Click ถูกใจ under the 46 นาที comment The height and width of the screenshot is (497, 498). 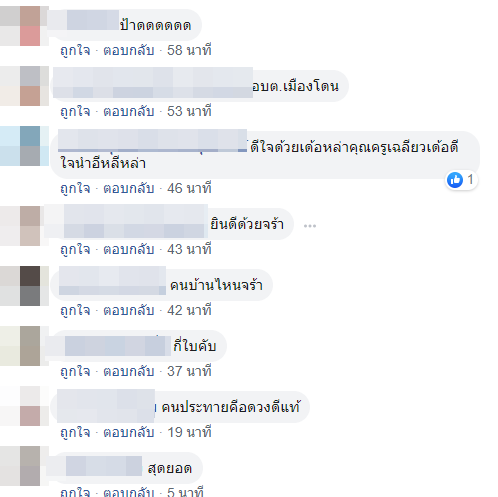[75, 188]
